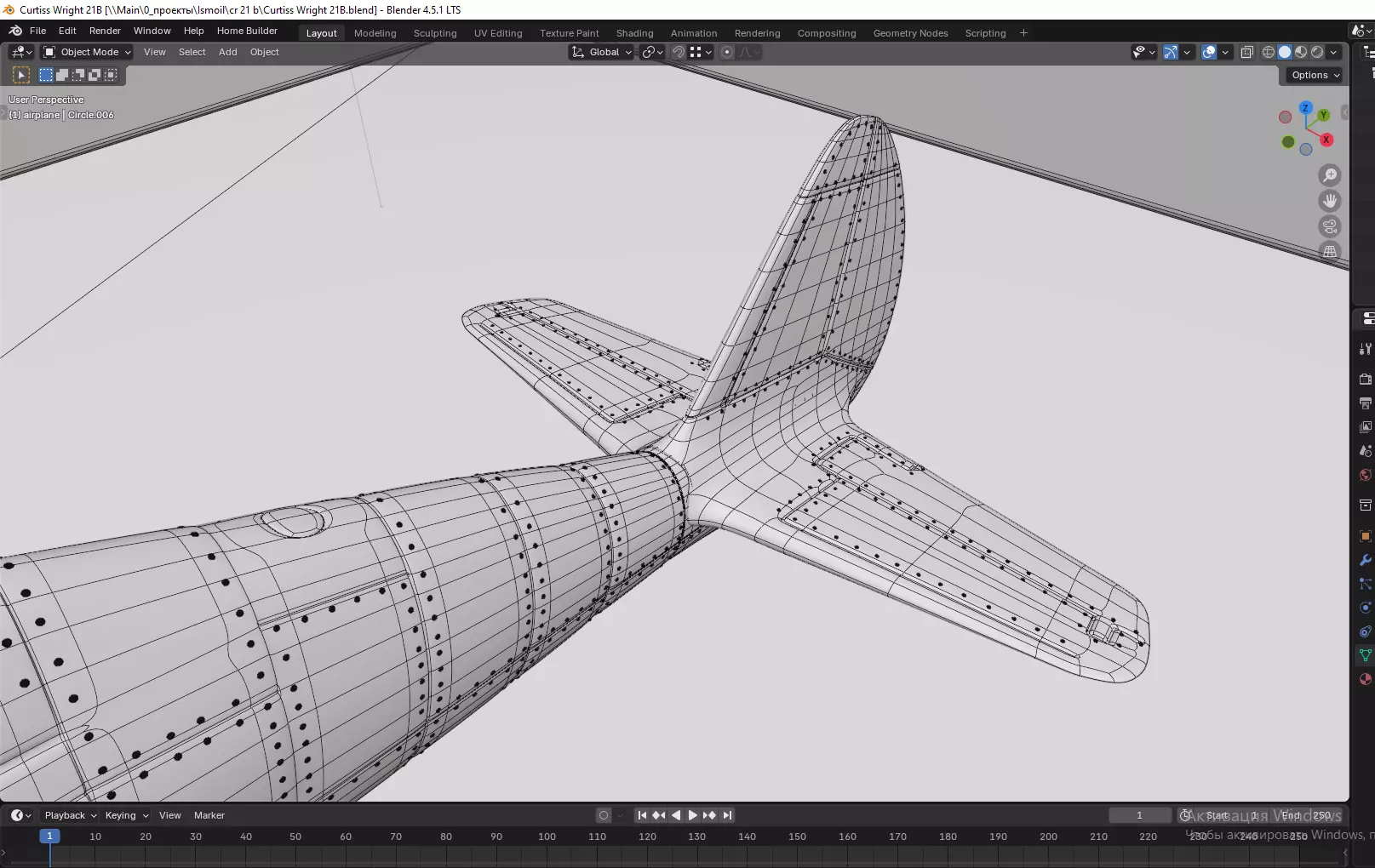Open the gizmo options dropdown arrow
This screenshot has height=868, width=1375.
coord(1187,52)
